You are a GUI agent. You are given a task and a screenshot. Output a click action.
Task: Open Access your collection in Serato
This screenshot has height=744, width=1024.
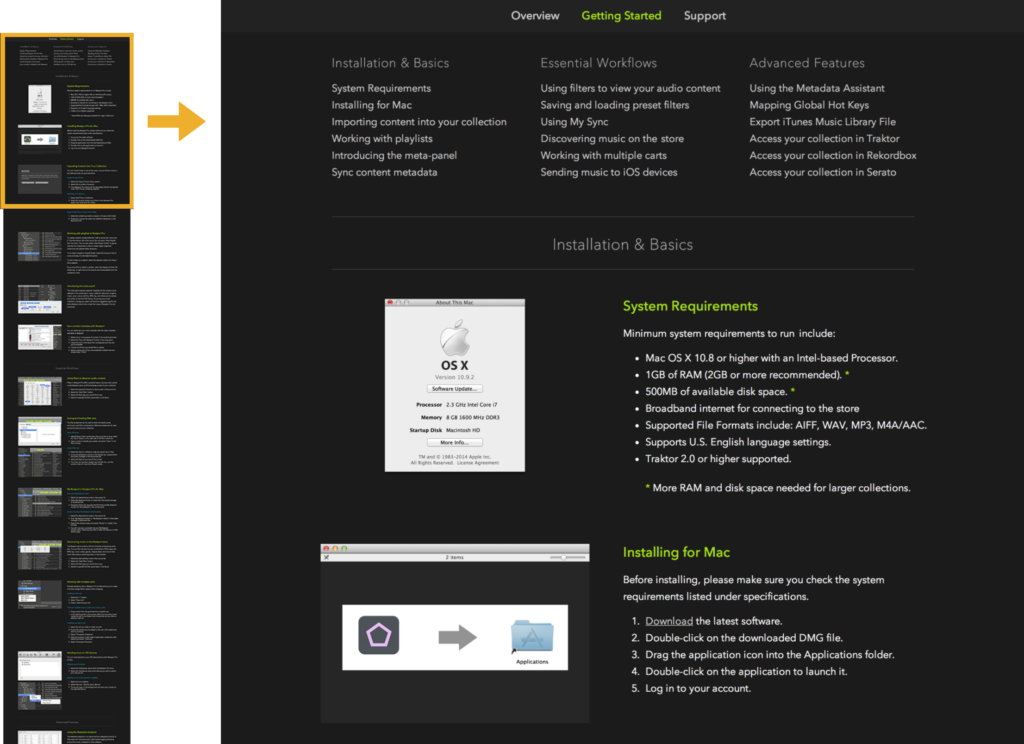pyautogui.click(x=822, y=172)
